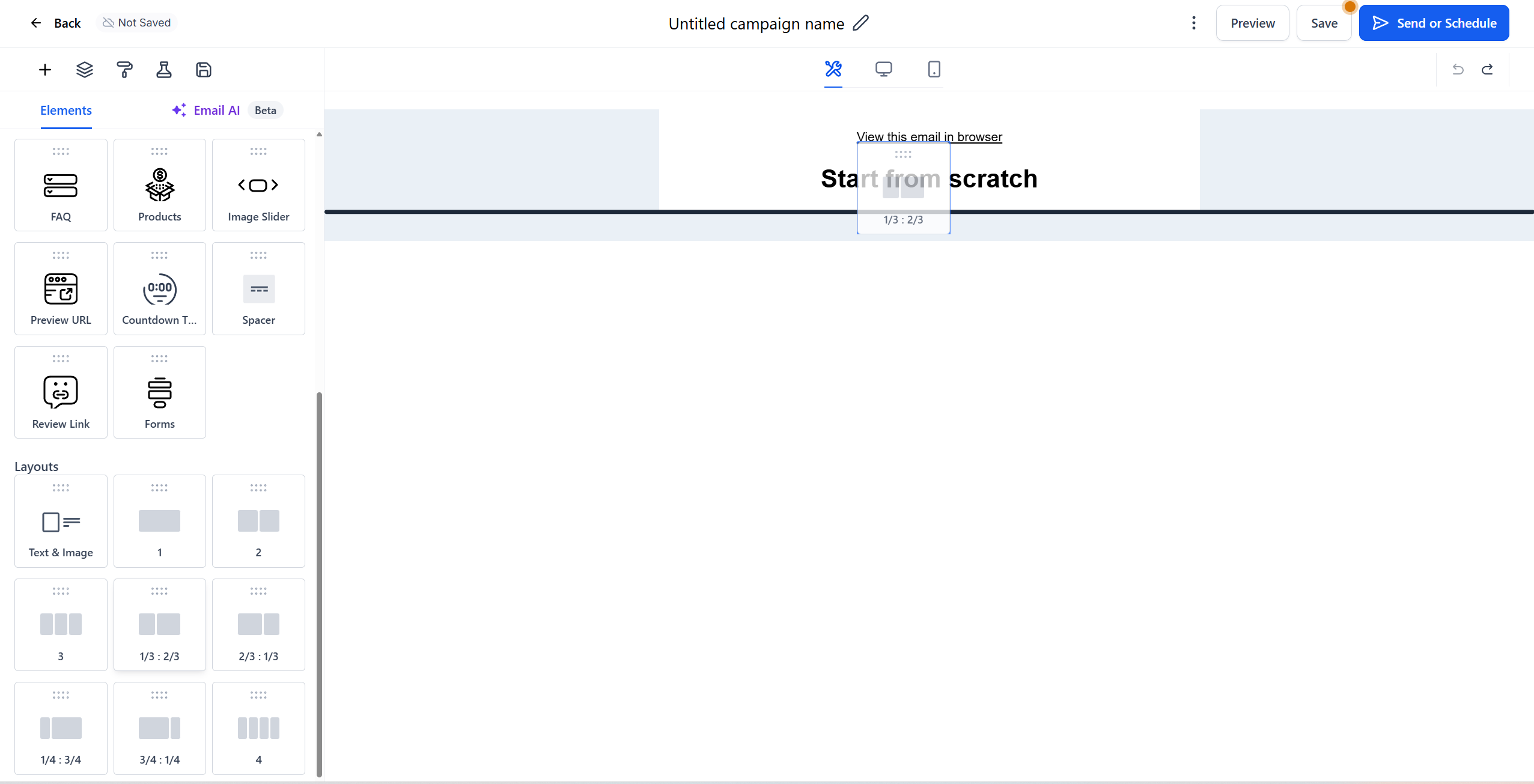This screenshot has width=1534, height=784.
Task: Click the plus add-elements icon
Action: [45, 70]
